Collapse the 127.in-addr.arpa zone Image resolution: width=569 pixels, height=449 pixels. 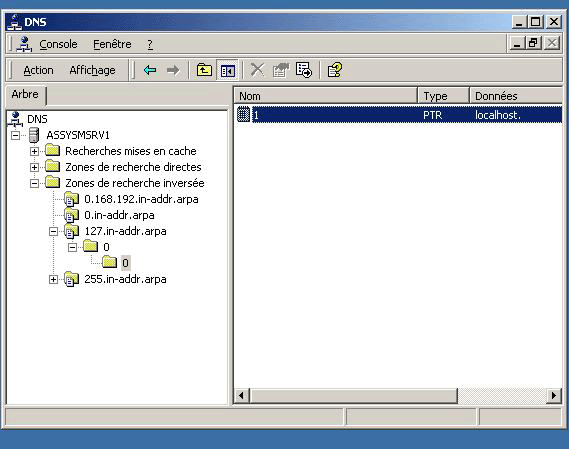click(53, 231)
